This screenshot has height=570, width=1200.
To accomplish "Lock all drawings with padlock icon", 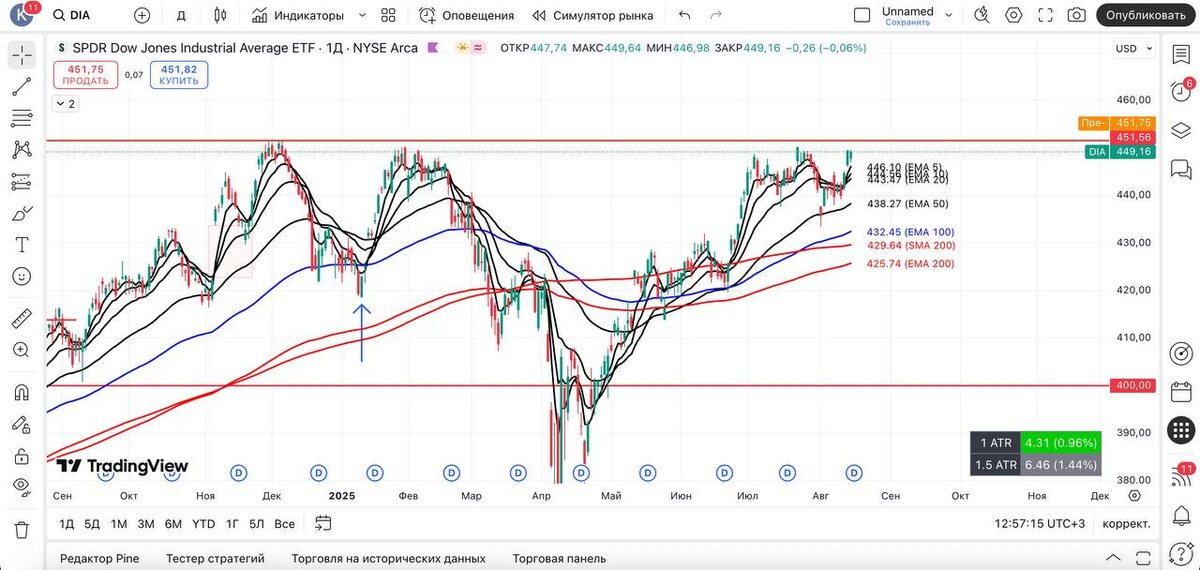I will (x=21, y=456).
